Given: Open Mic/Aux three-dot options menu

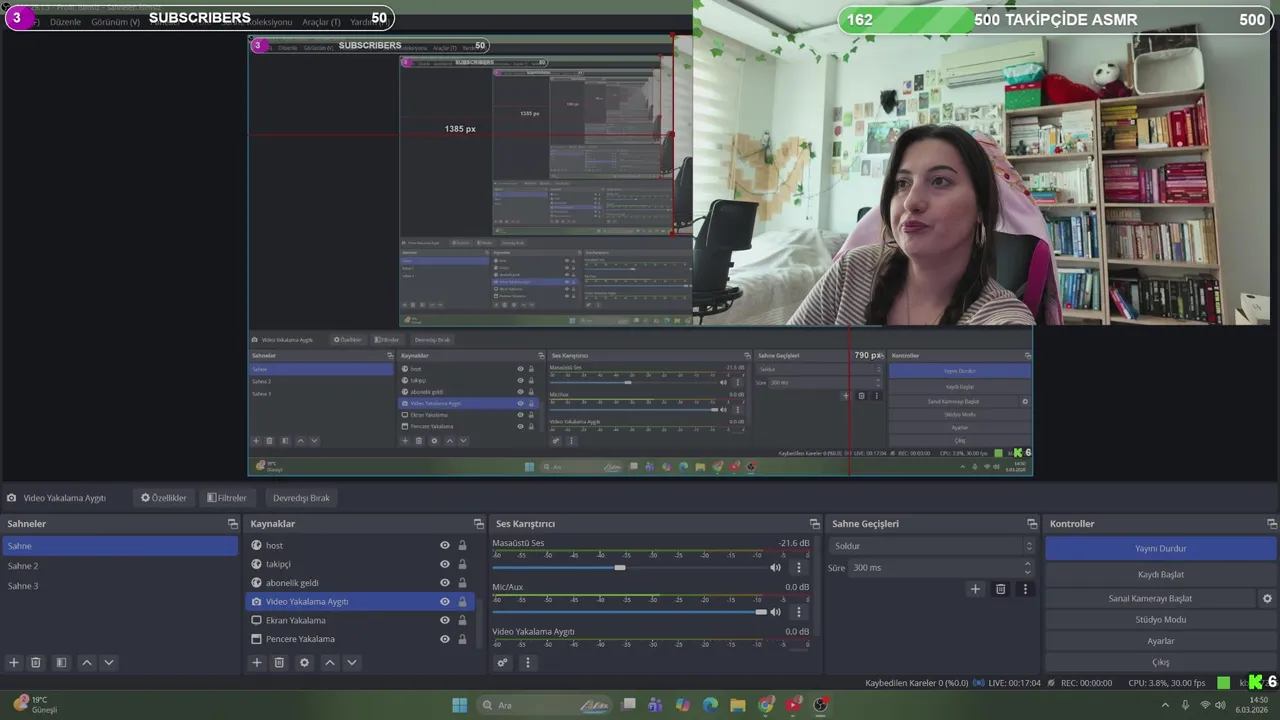Looking at the screenshot, I should tap(798, 612).
